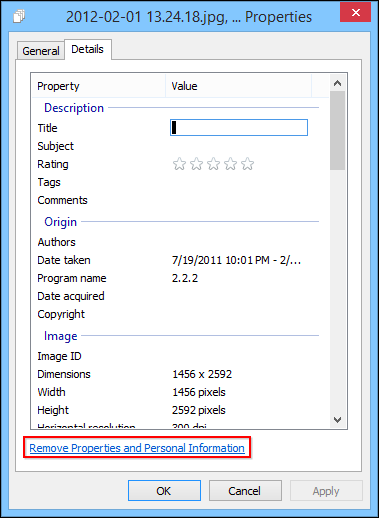Screen dimensions: 379x518
Task: Click the Cancel button
Action: (245, 491)
